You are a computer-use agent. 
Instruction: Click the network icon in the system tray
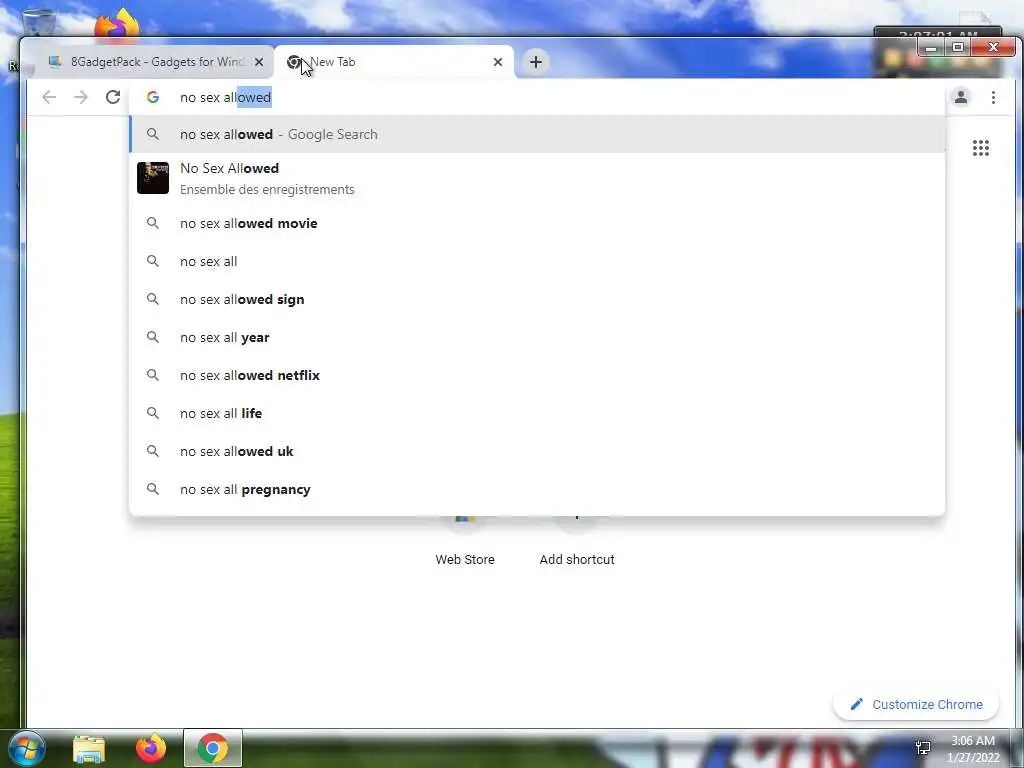[923, 747]
